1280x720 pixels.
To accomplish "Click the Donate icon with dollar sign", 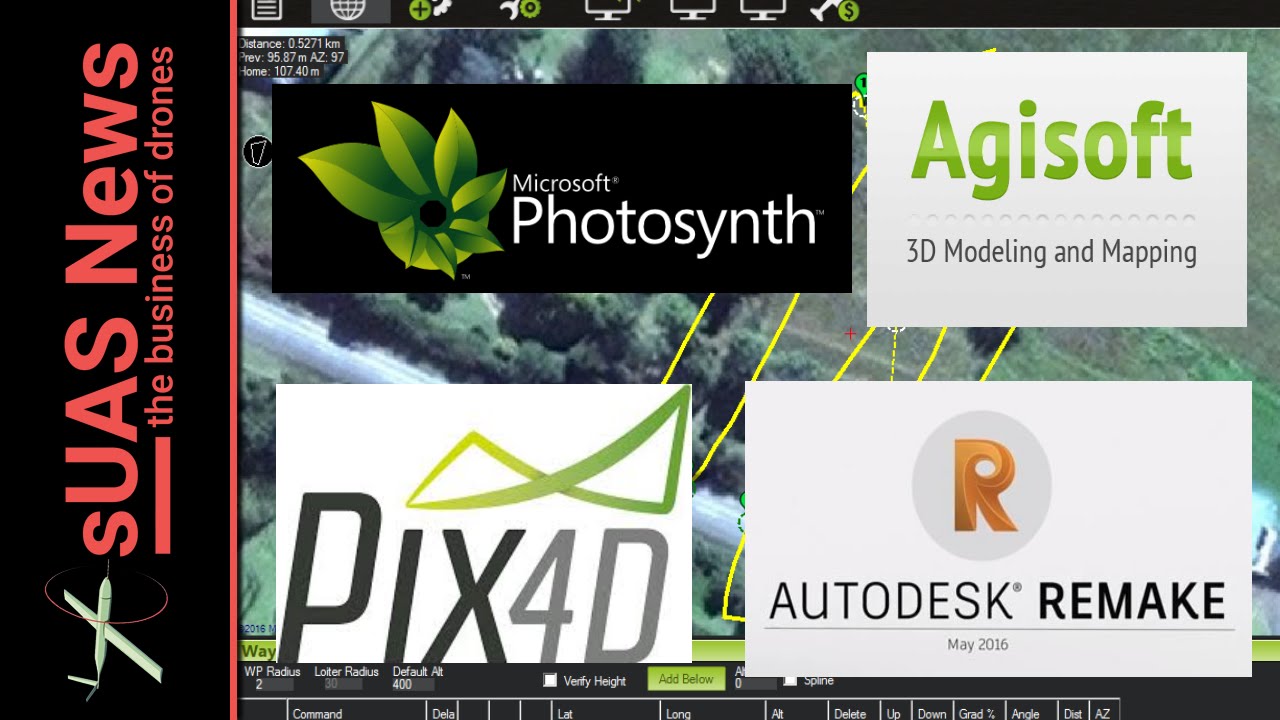I will pyautogui.click(x=835, y=10).
